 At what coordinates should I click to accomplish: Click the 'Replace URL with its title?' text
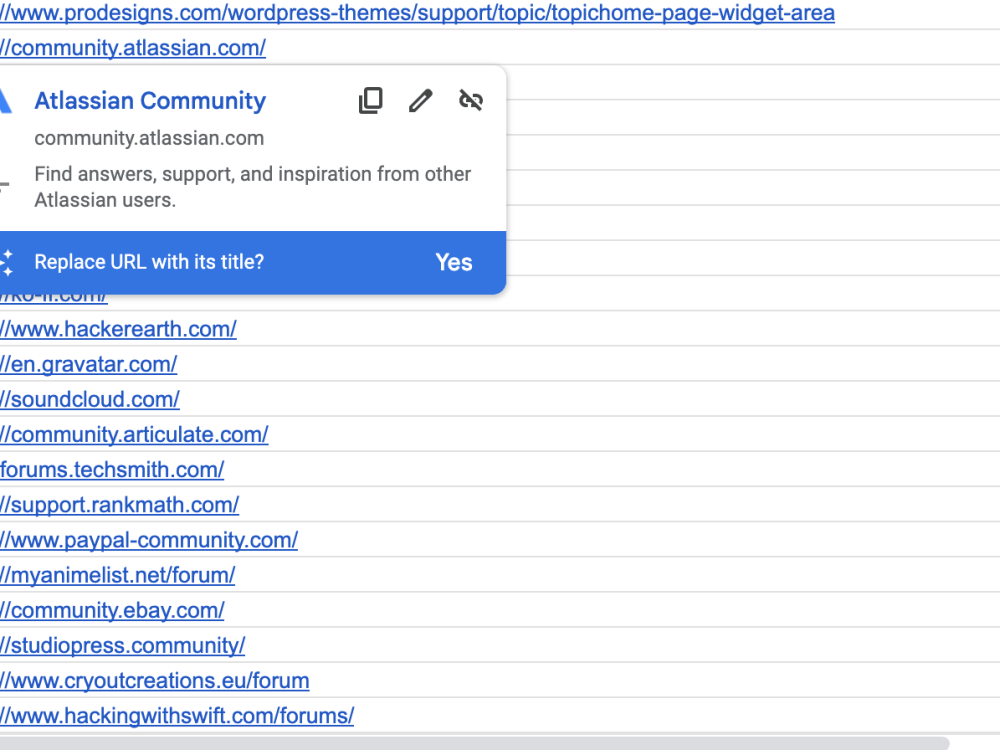(149, 262)
